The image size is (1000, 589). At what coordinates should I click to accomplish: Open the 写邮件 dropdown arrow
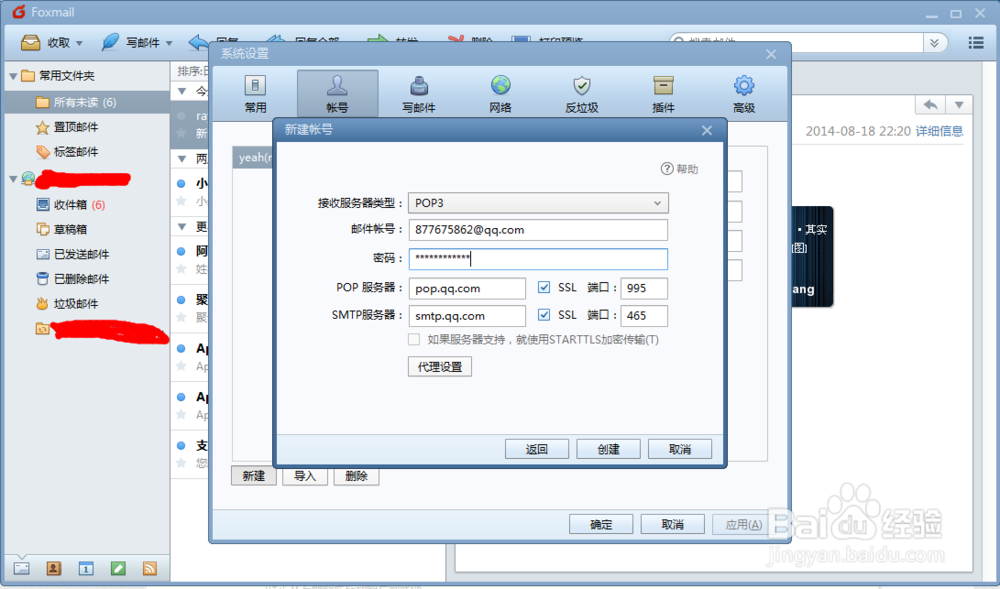click(169, 43)
